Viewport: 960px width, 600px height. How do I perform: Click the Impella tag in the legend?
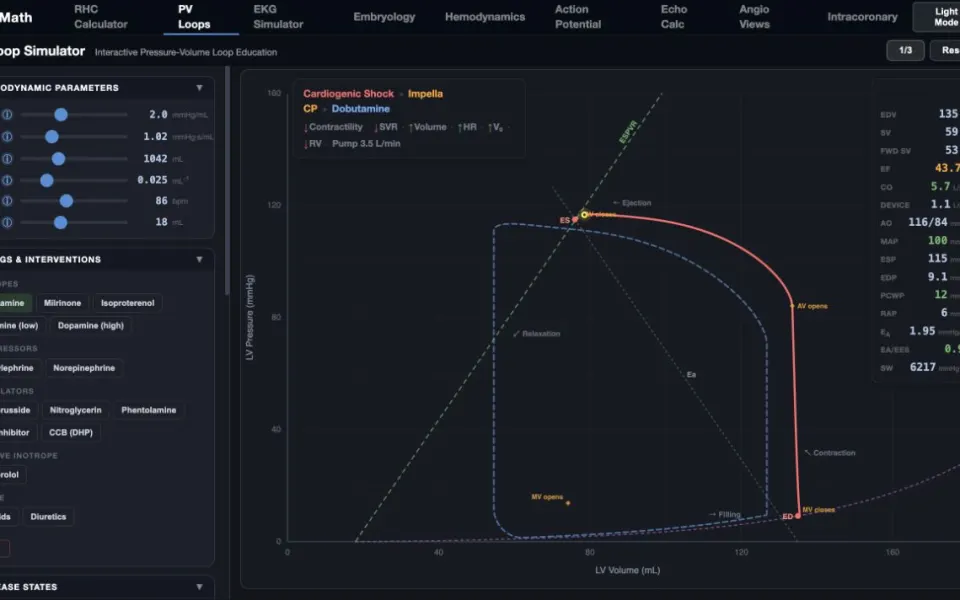(426, 94)
